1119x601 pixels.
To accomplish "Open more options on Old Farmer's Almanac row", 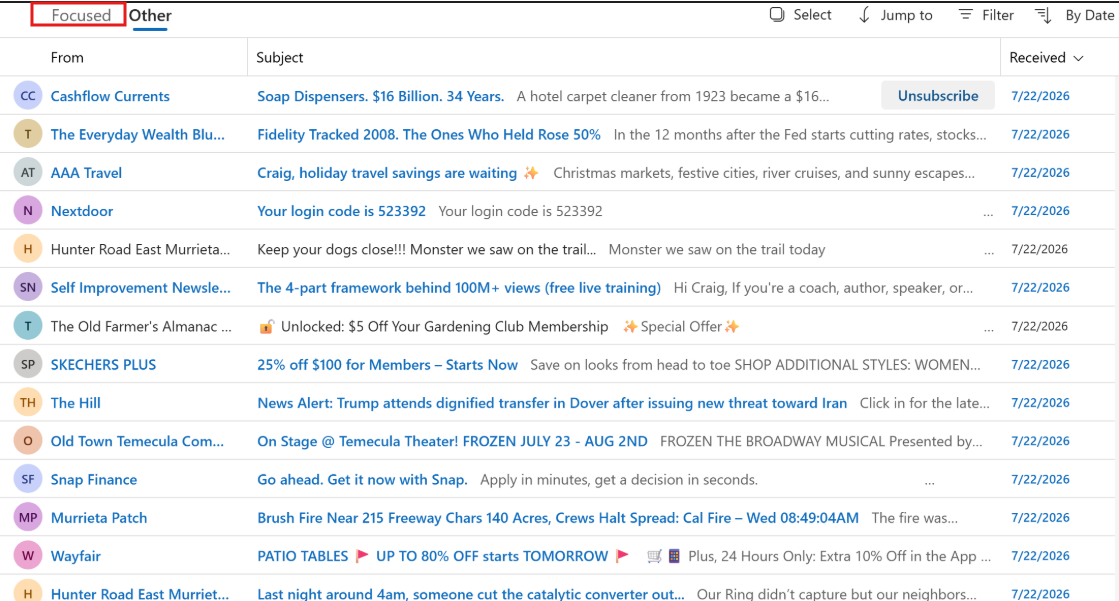I will tap(988, 329).
